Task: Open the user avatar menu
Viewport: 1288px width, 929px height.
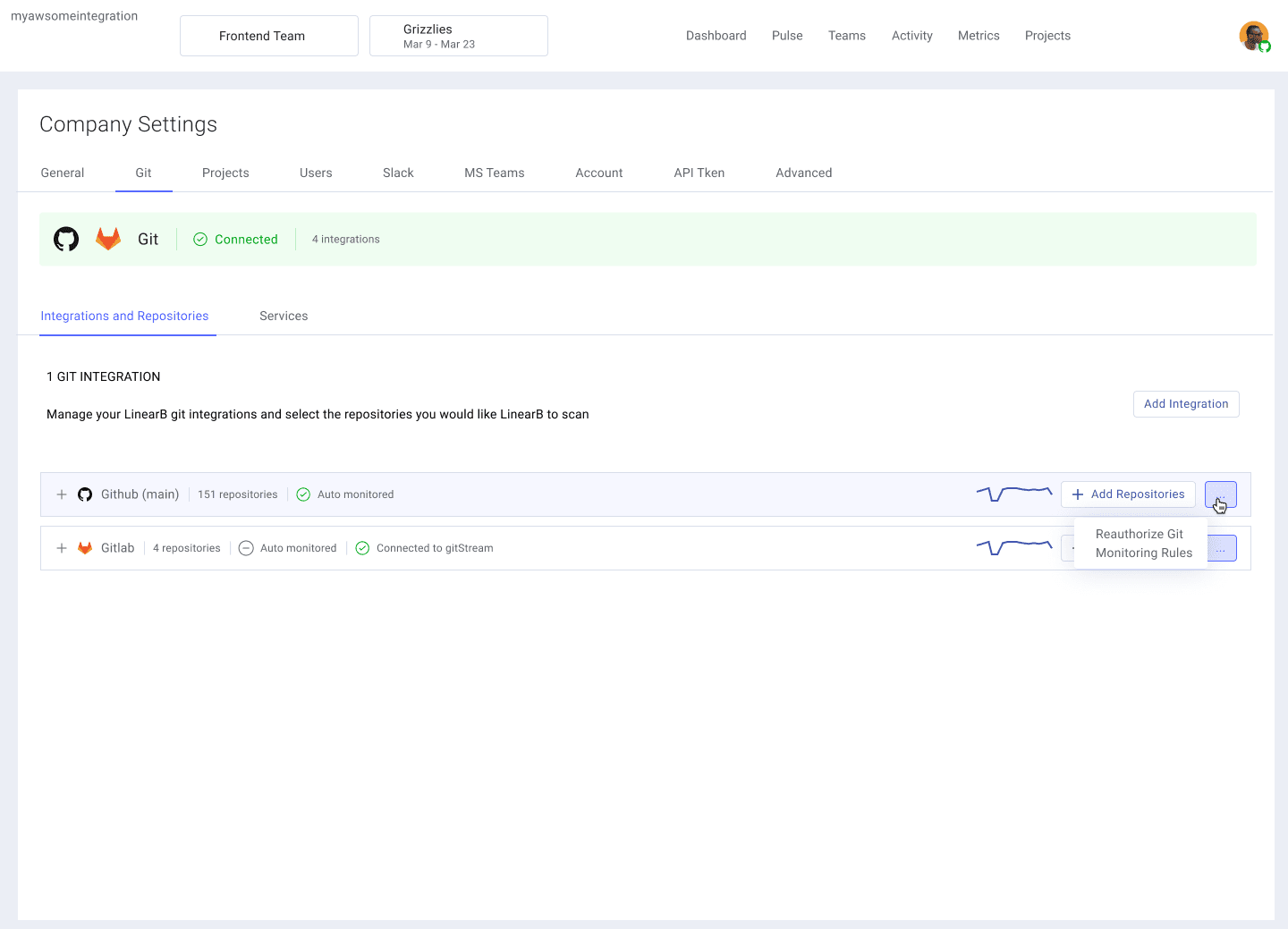Action: pyautogui.click(x=1254, y=36)
